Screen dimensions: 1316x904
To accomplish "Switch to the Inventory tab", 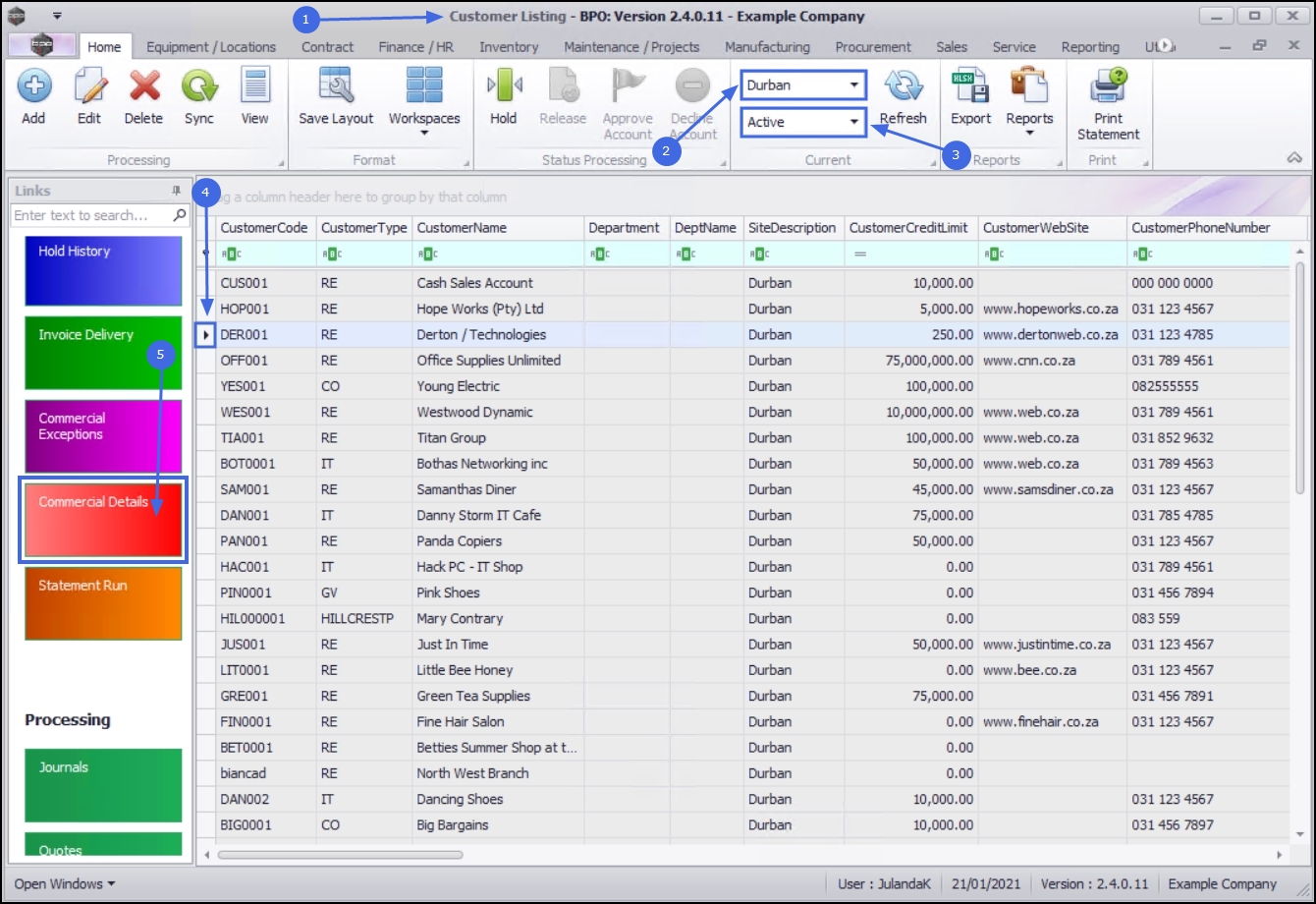I will [508, 47].
